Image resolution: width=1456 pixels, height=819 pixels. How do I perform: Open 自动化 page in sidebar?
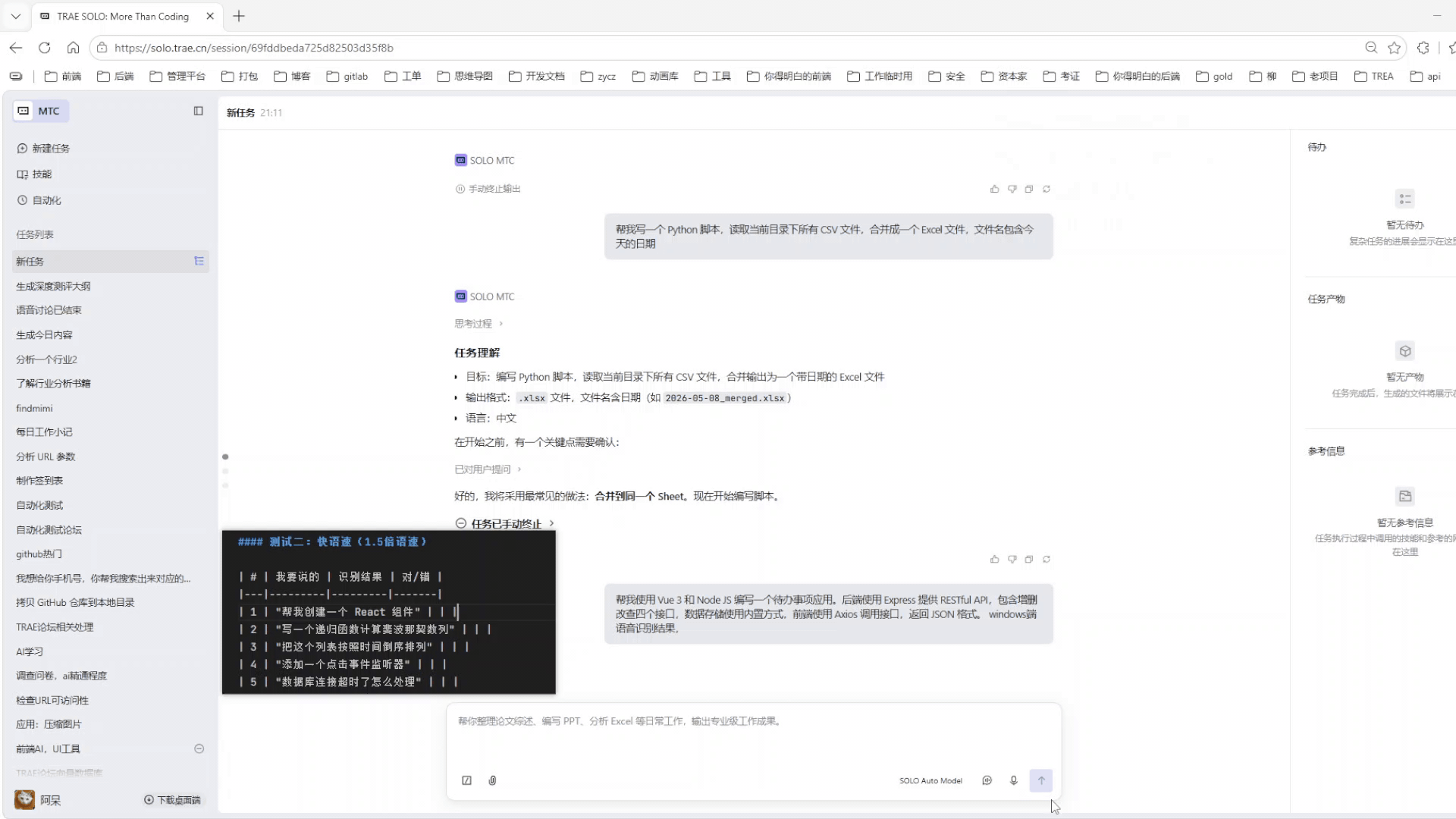point(39,200)
